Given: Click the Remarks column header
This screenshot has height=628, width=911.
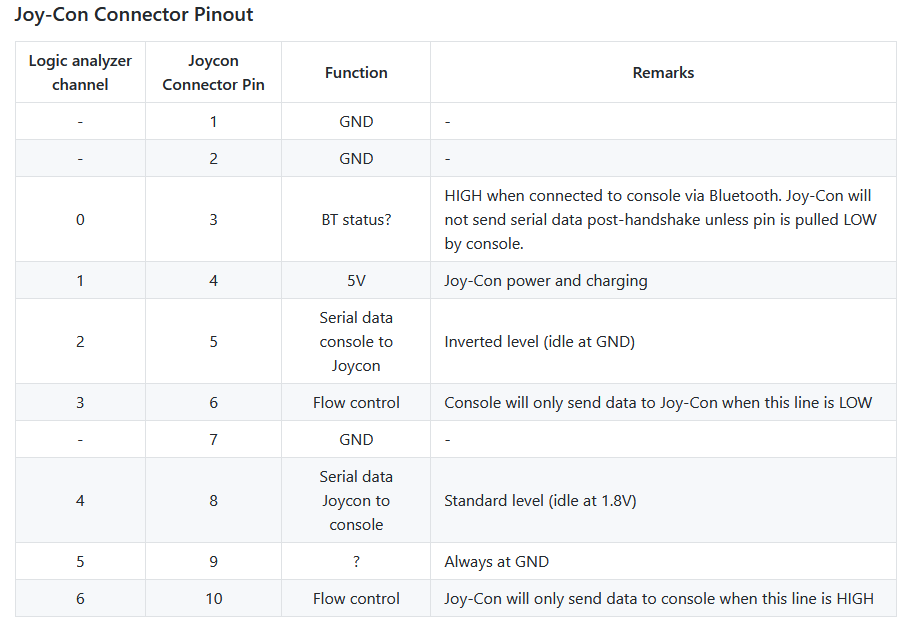Looking at the screenshot, I should 663,73.
